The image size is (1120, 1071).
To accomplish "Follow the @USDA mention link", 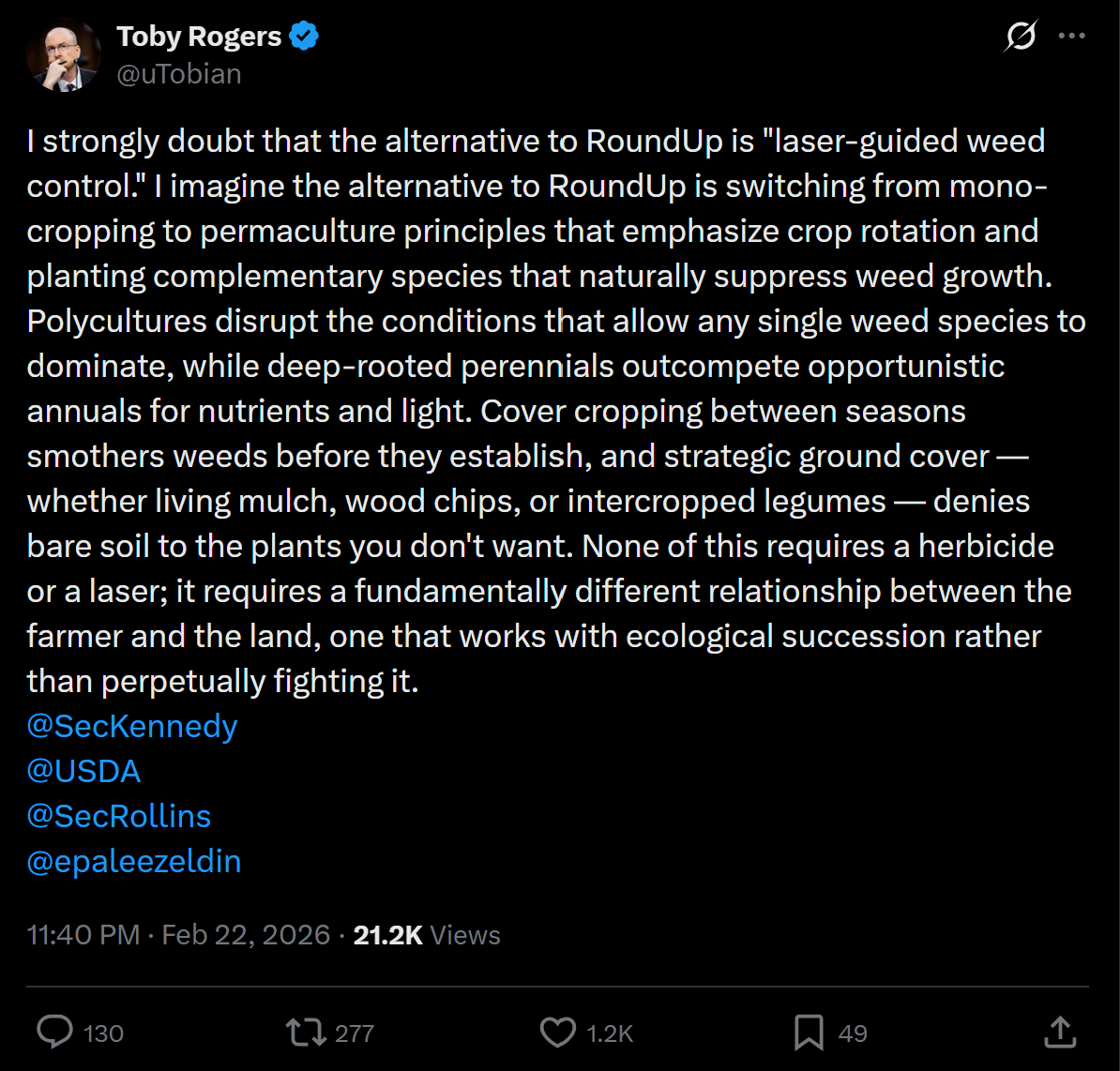I will [84, 772].
